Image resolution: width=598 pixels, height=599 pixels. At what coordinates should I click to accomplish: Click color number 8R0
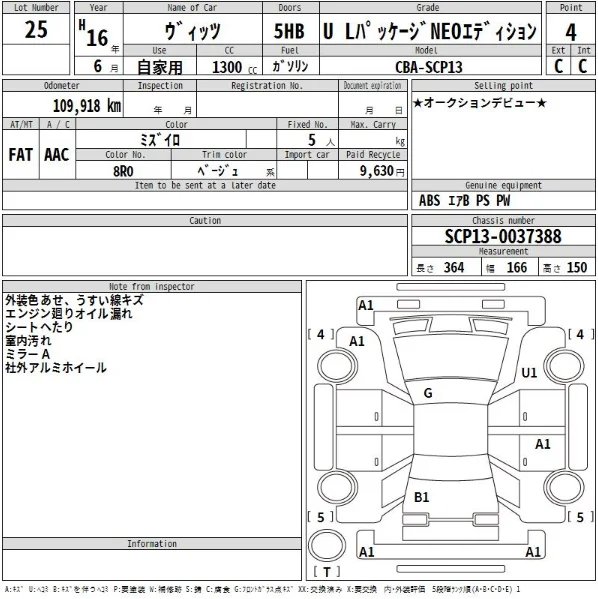tap(123, 171)
